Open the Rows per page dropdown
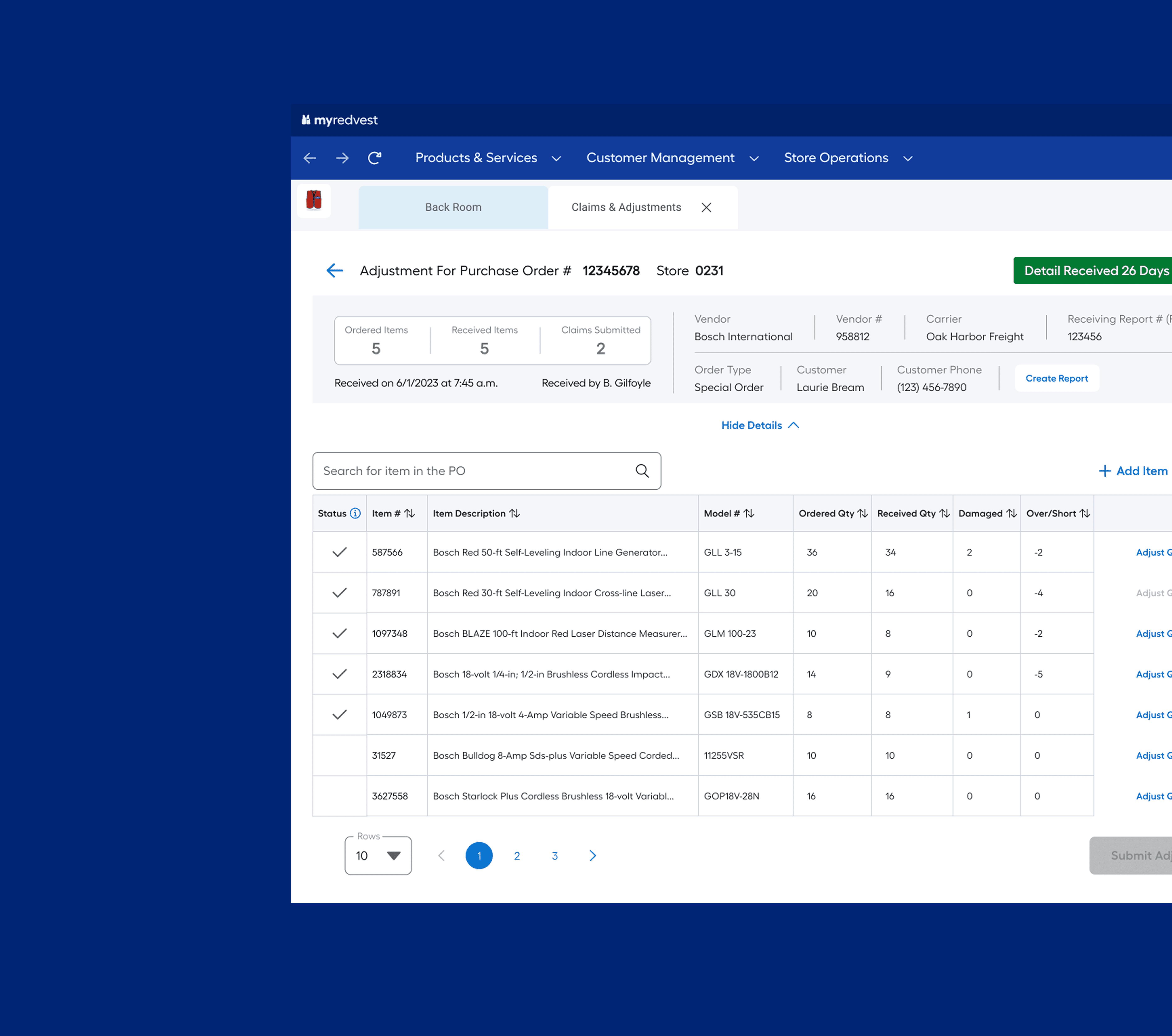Screen dimensions: 1172x1036 point(378,855)
